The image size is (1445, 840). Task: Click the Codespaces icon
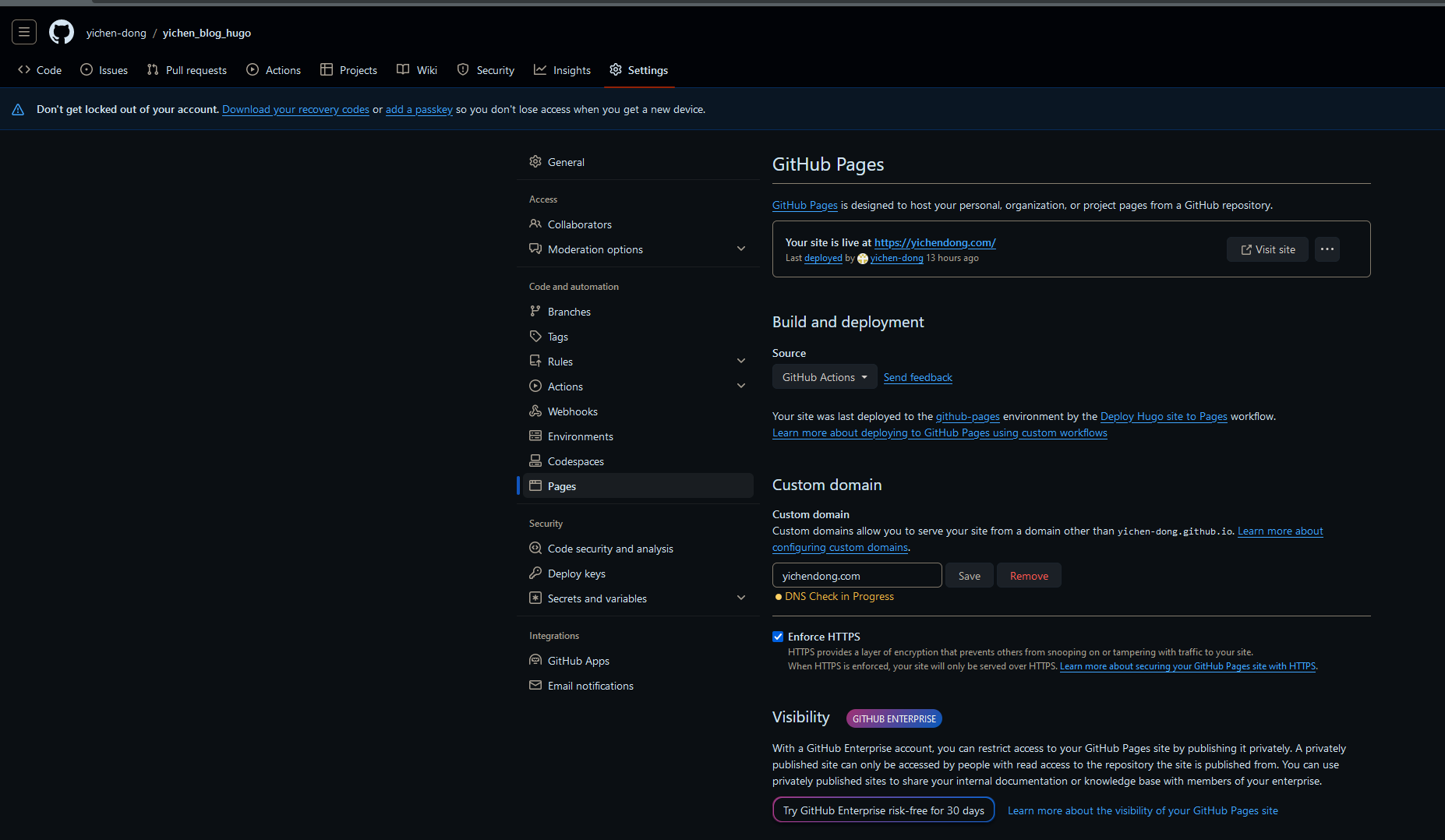(x=535, y=461)
